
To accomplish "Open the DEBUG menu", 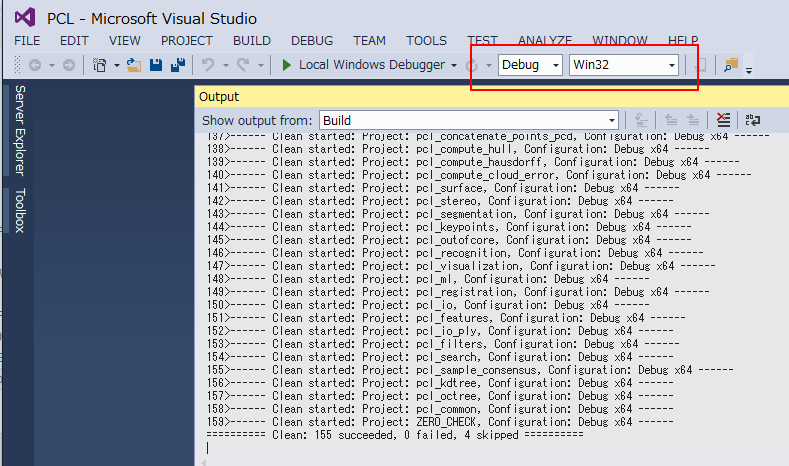I will click(x=312, y=41).
